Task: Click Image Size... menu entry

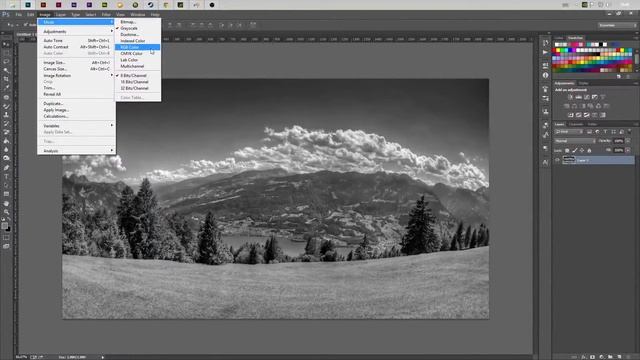Action: pos(76,62)
